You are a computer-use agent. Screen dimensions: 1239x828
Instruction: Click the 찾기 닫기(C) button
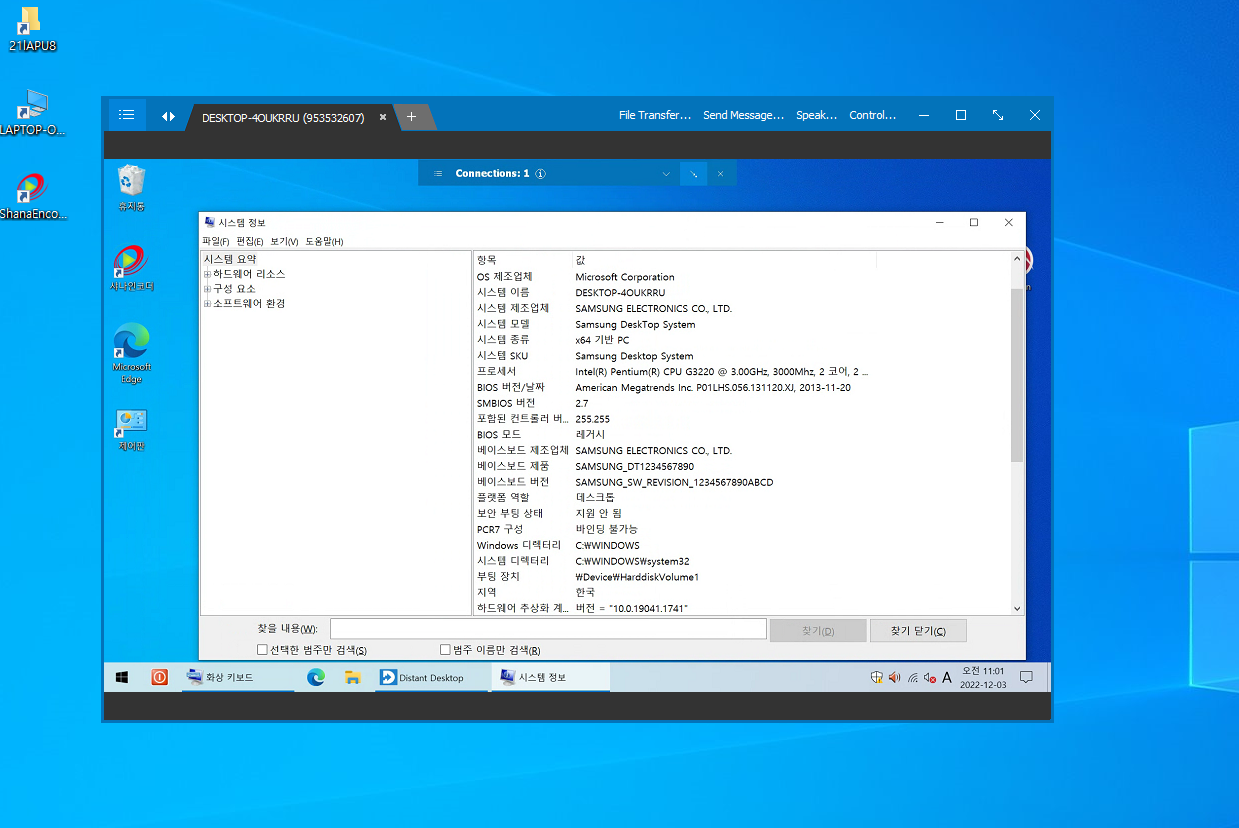(918, 631)
